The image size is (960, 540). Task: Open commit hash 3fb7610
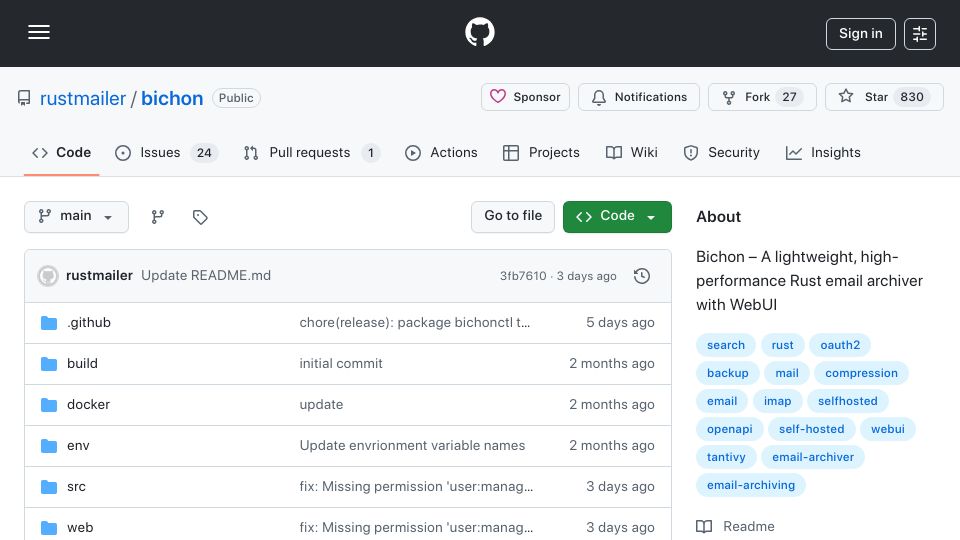(523, 276)
